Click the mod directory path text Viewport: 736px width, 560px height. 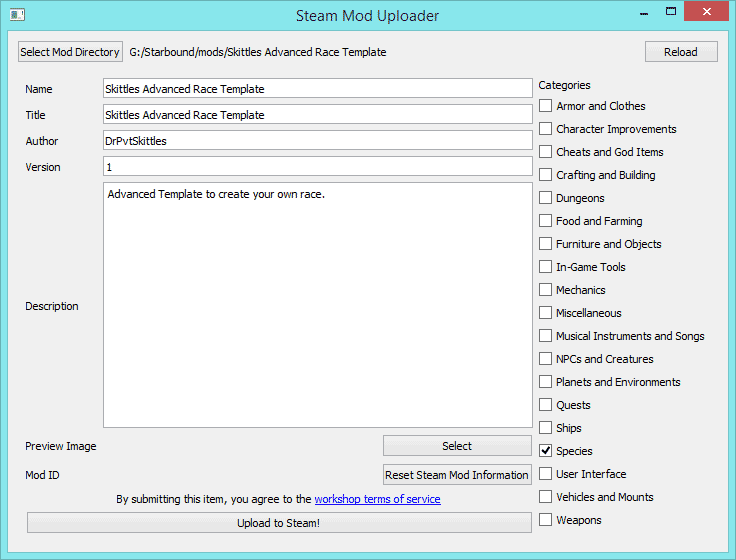[x=258, y=52]
